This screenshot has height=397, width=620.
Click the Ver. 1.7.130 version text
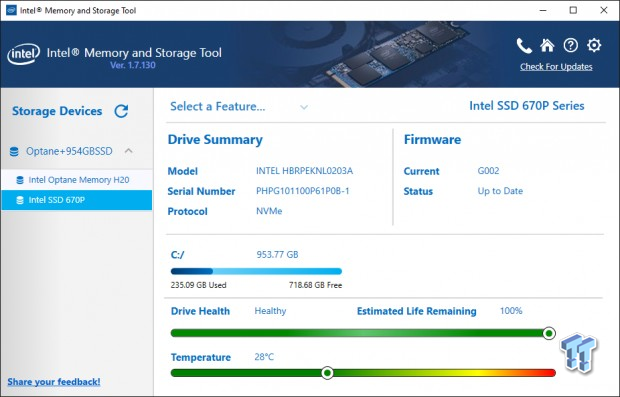click(132, 65)
